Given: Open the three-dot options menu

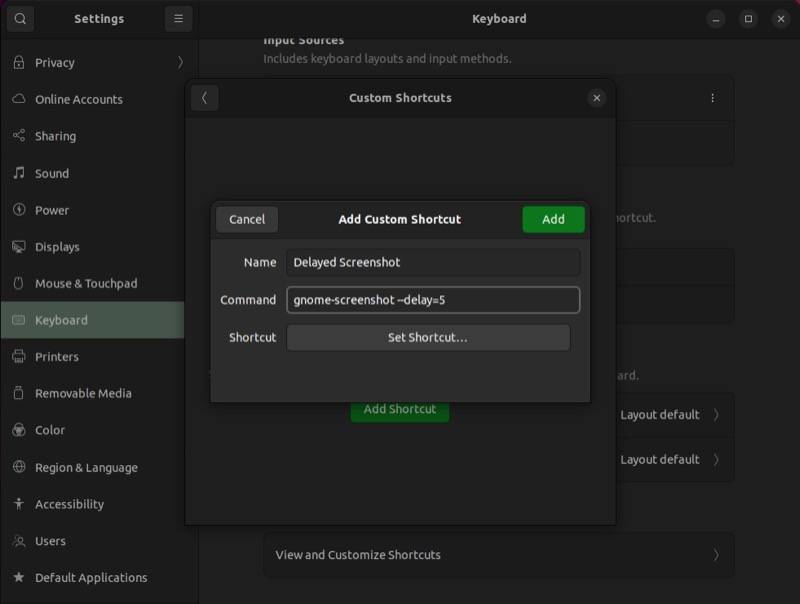Looking at the screenshot, I should click(713, 97).
